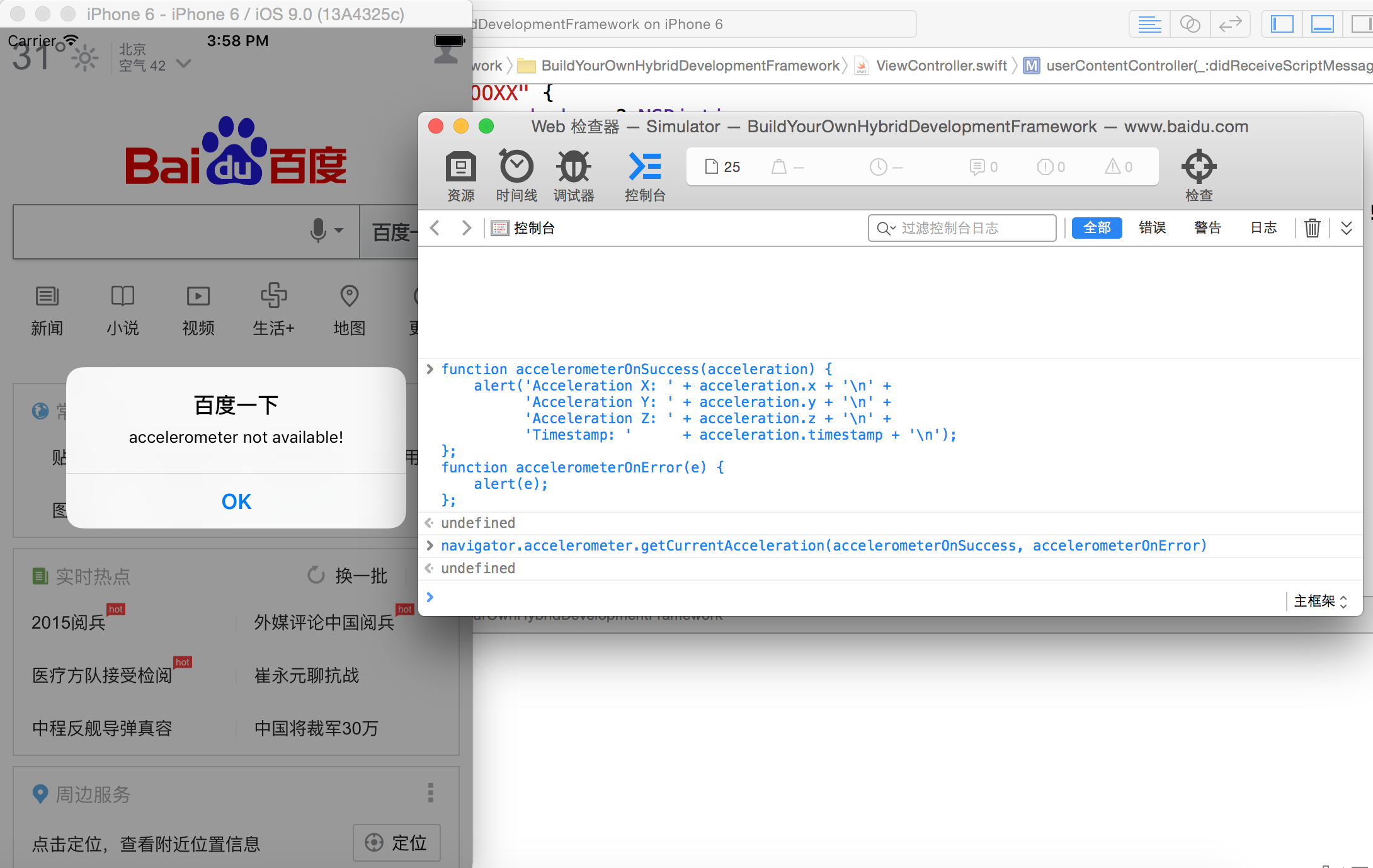Tap the Baidu logo
Screen dimensions: 1373x868
[236, 151]
